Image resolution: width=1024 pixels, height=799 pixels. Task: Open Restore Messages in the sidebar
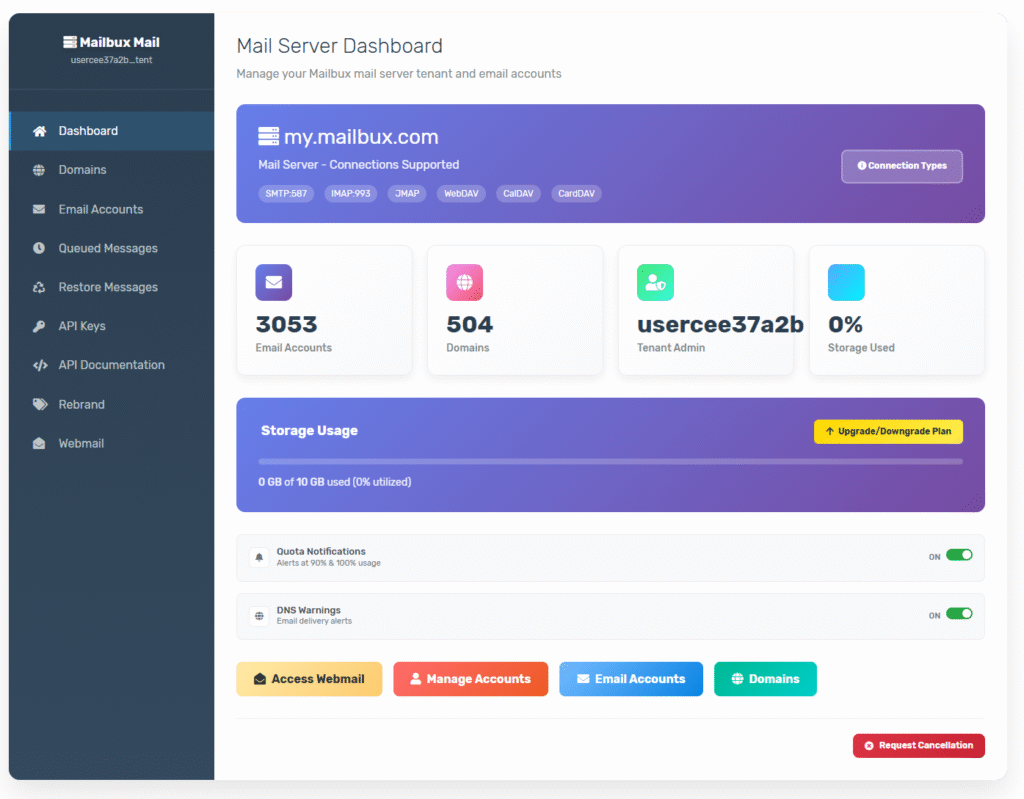click(112, 287)
